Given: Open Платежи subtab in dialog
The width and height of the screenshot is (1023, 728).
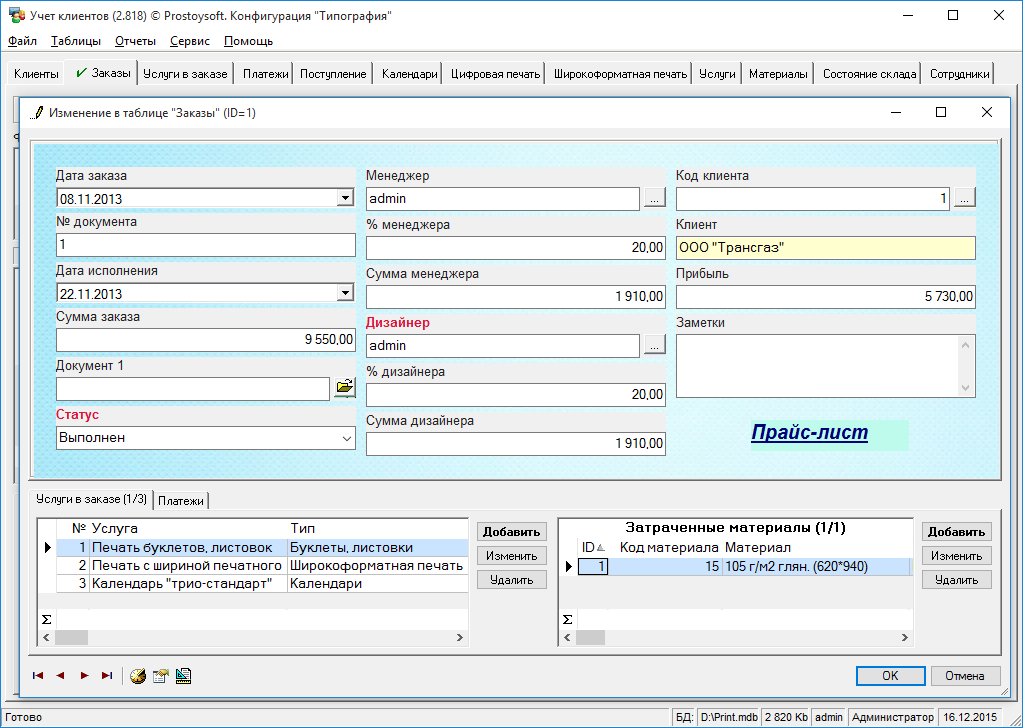Looking at the screenshot, I should tap(181, 500).
